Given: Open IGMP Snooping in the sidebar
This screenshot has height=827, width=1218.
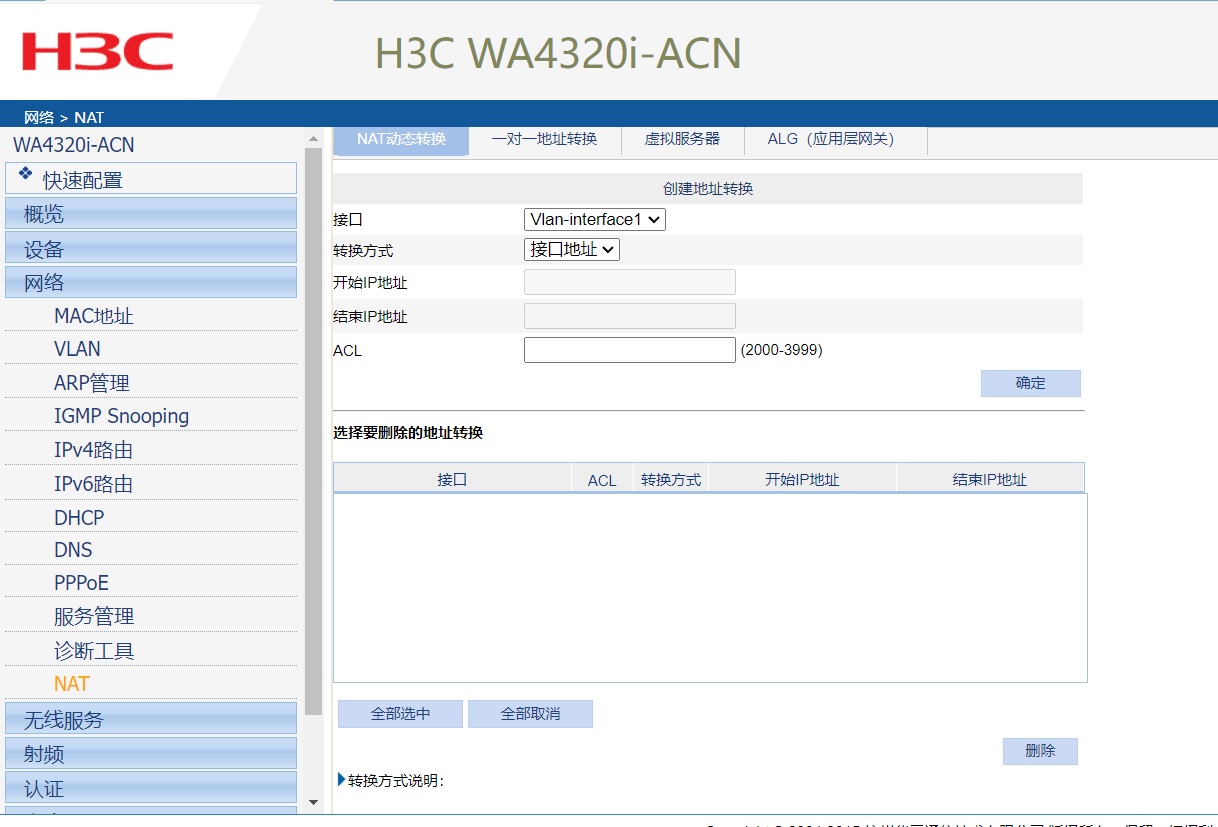Looking at the screenshot, I should pyautogui.click(x=121, y=416).
